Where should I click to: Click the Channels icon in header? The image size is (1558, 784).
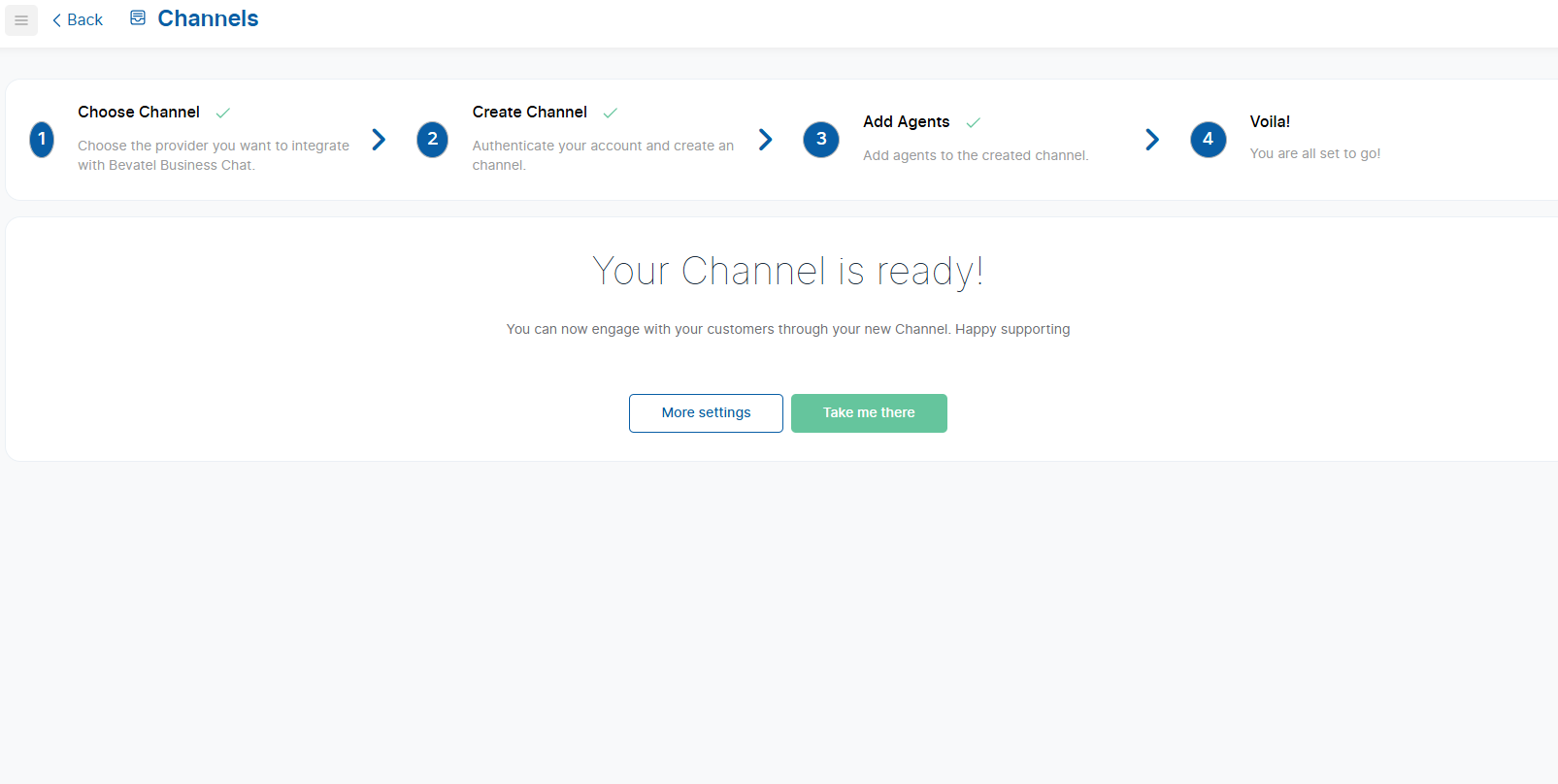point(138,18)
